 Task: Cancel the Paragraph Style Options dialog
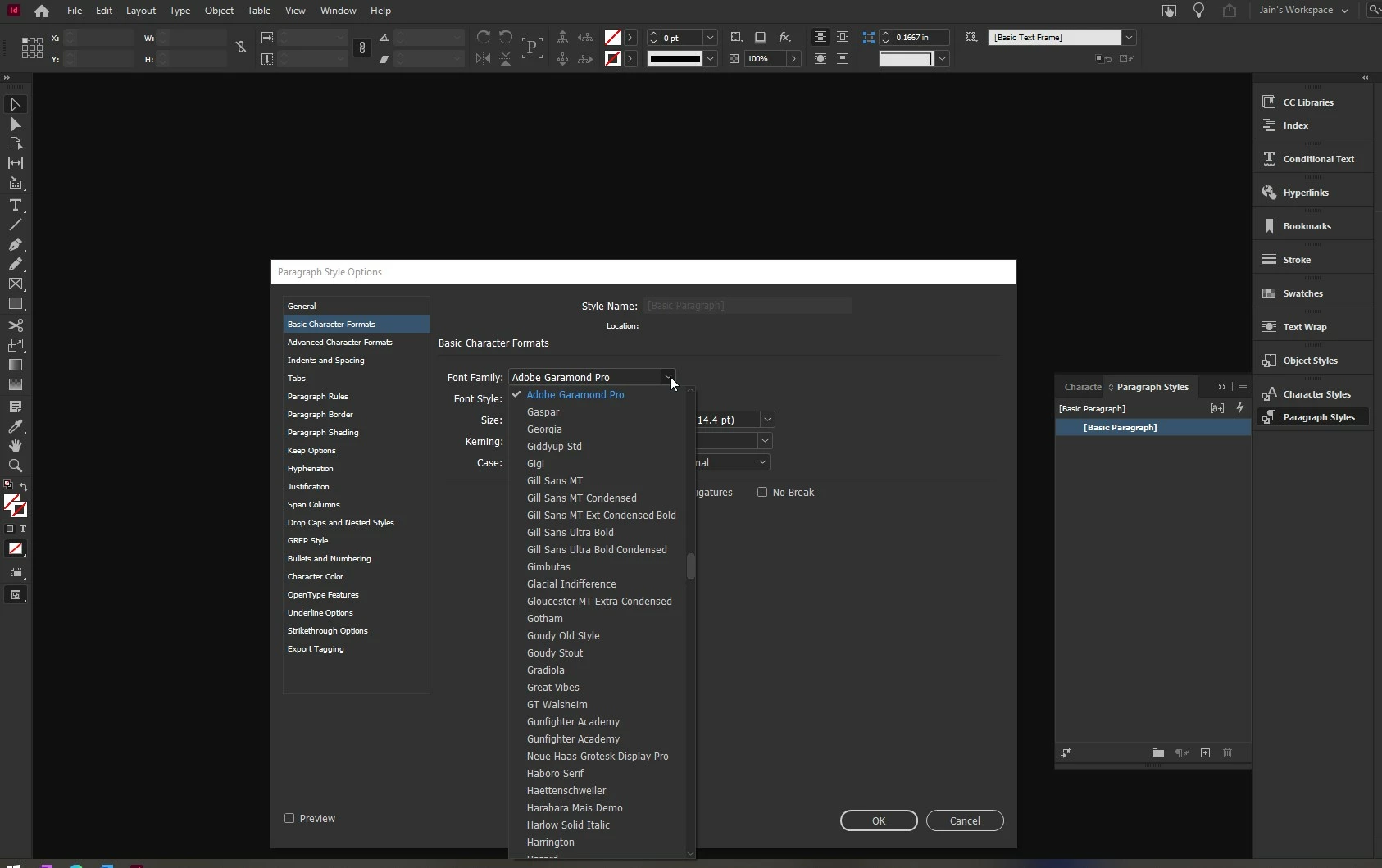click(965, 820)
